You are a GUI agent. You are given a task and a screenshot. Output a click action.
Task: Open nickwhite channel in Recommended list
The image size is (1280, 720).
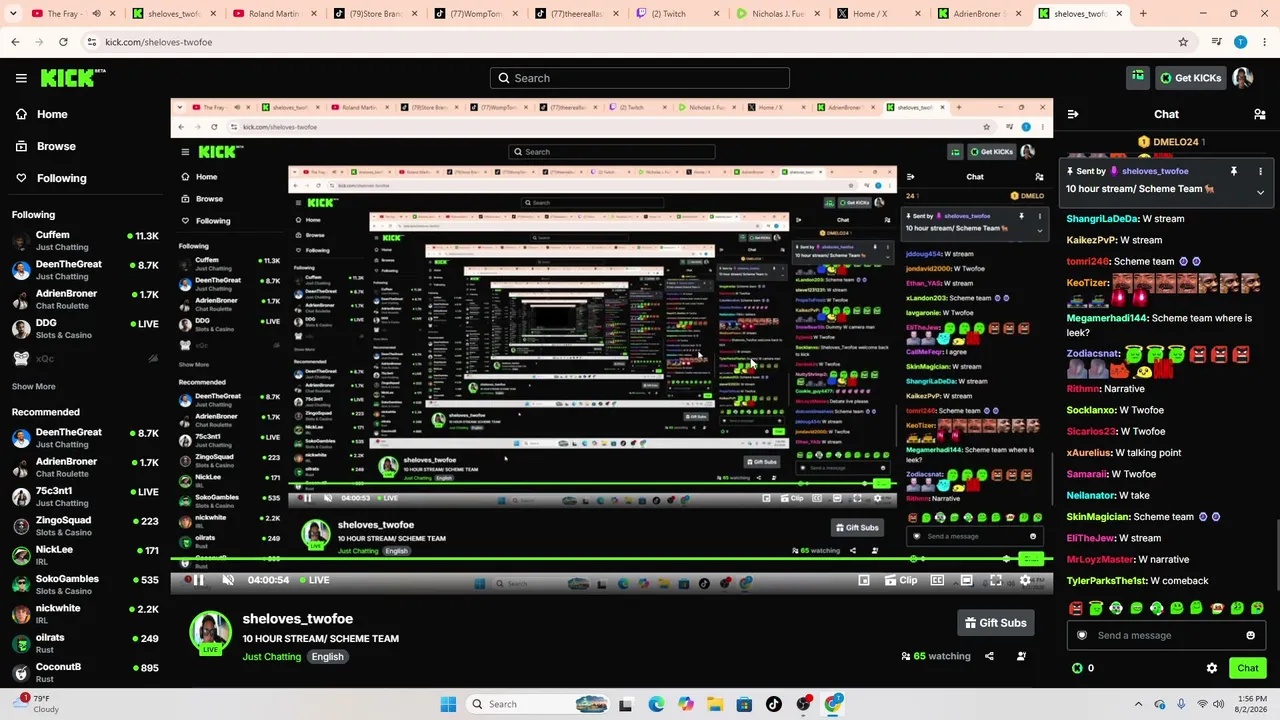click(x=85, y=614)
